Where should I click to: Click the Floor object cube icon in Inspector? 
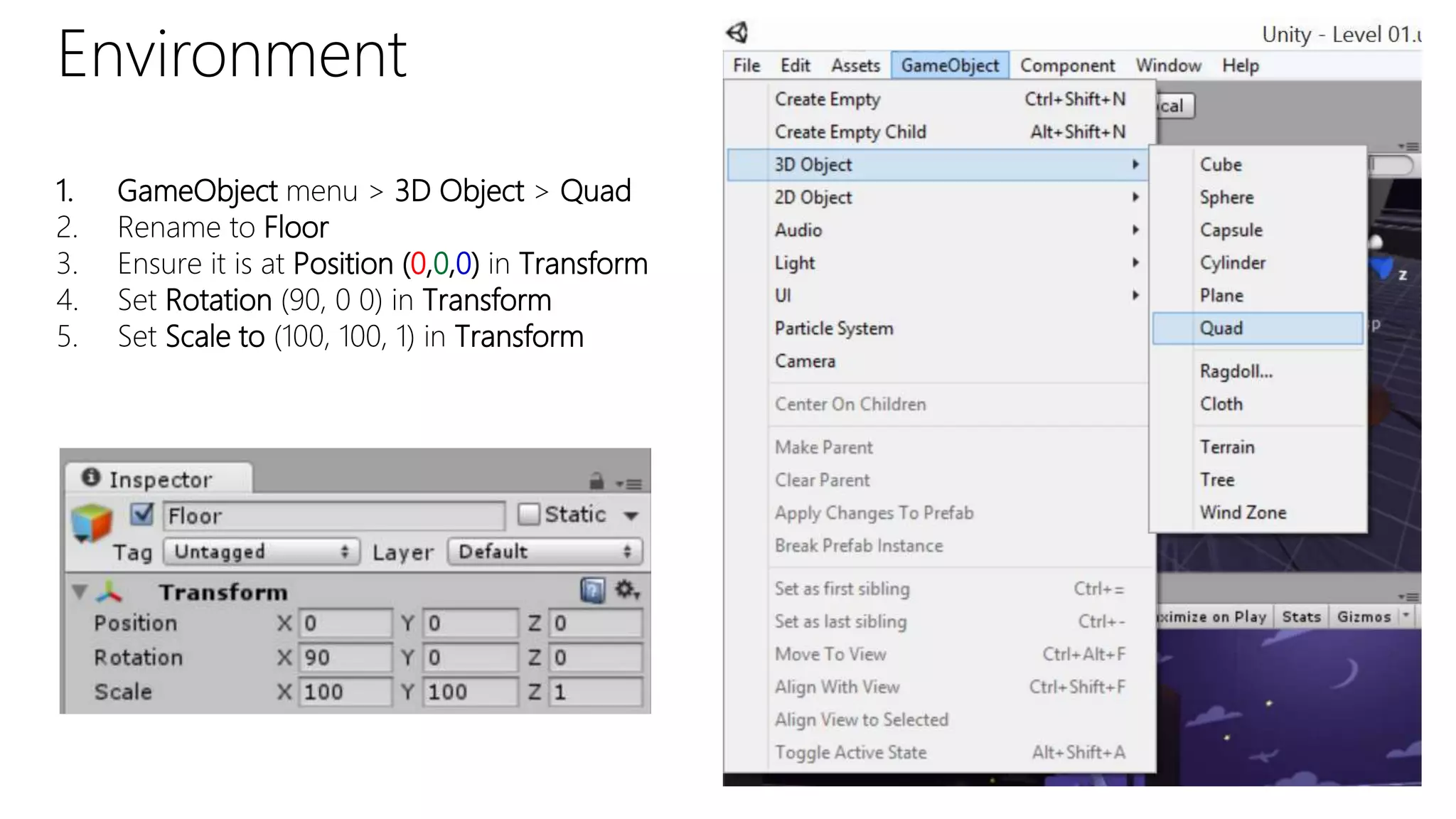click(92, 523)
